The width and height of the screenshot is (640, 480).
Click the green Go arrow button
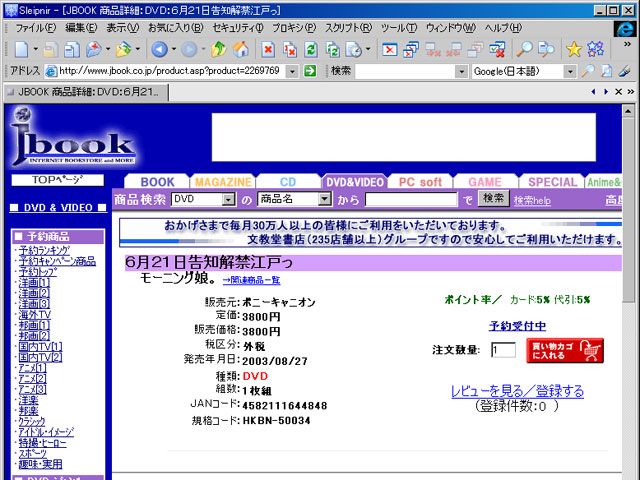[x=310, y=71]
